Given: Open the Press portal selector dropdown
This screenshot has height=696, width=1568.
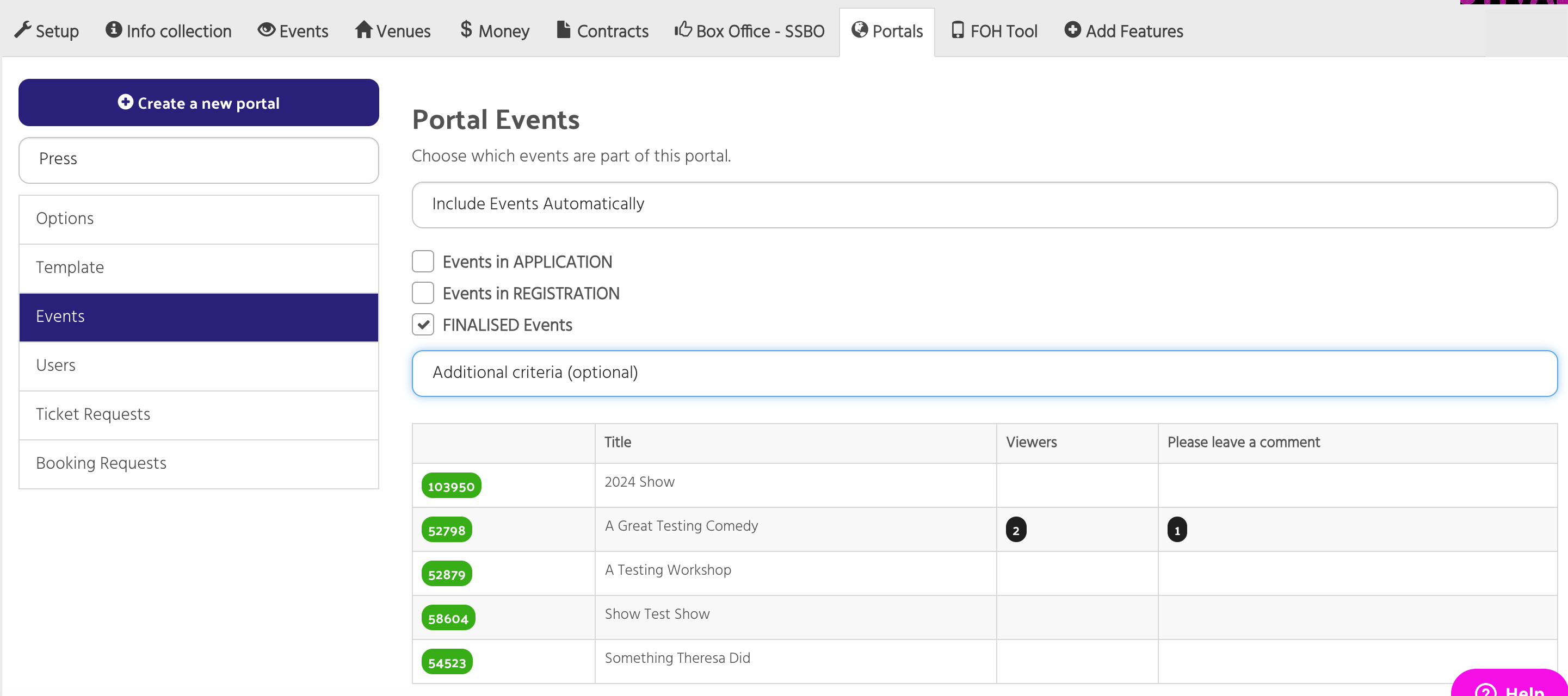Looking at the screenshot, I should coord(199,159).
